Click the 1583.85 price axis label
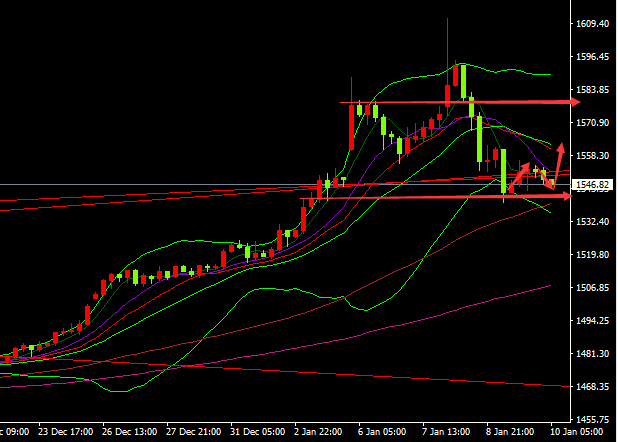 point(594,90)
